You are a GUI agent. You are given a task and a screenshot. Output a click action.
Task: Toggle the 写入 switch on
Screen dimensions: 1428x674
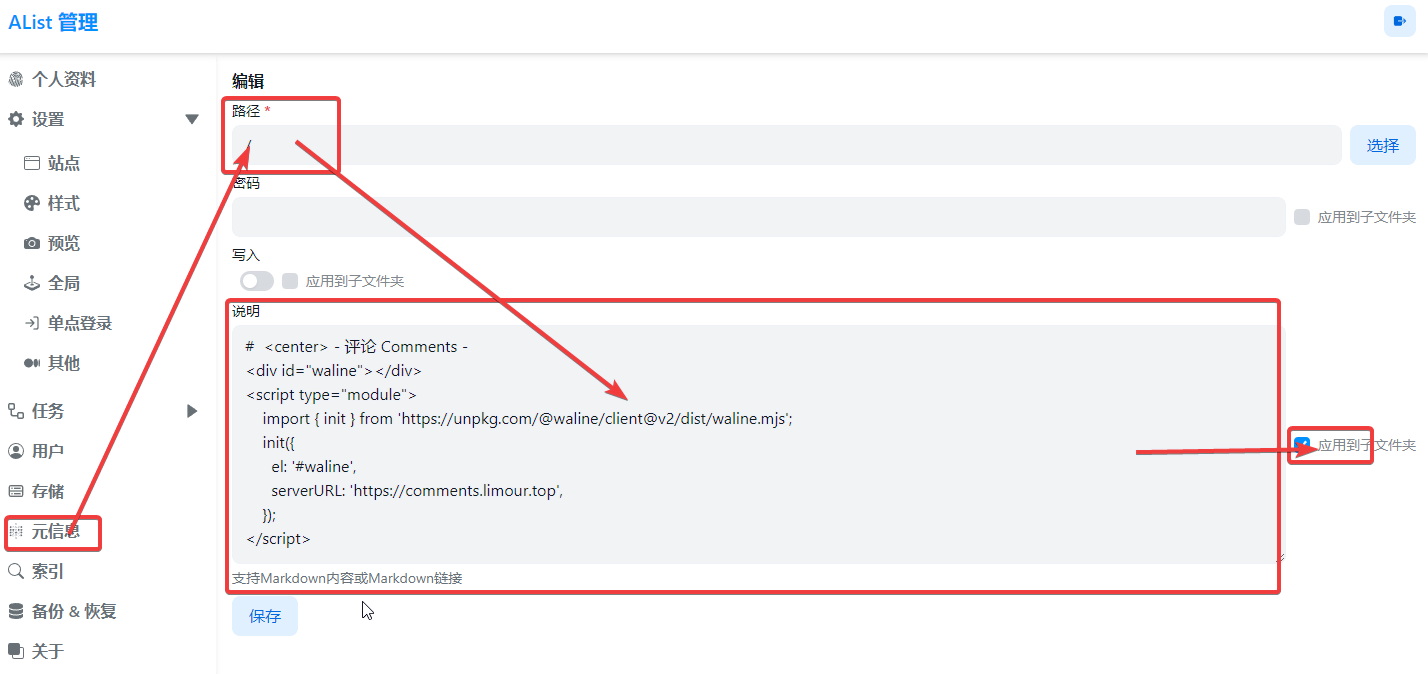tap(257, 282)
